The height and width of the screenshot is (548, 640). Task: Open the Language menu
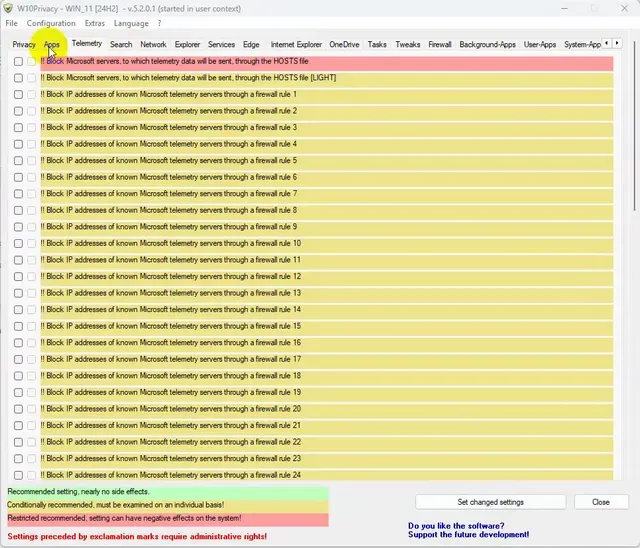coord(131,23)
